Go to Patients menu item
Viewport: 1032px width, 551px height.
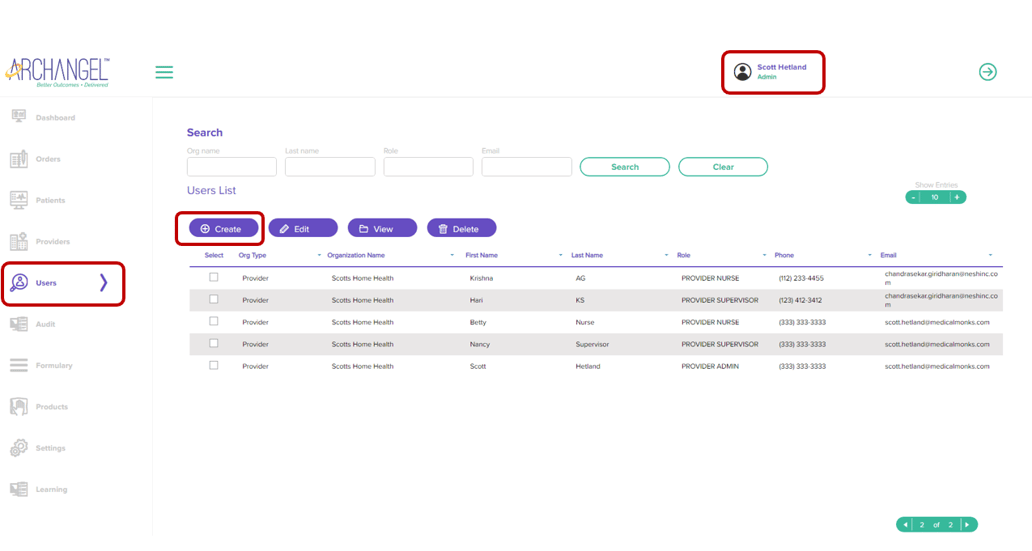tap(50, 200)
